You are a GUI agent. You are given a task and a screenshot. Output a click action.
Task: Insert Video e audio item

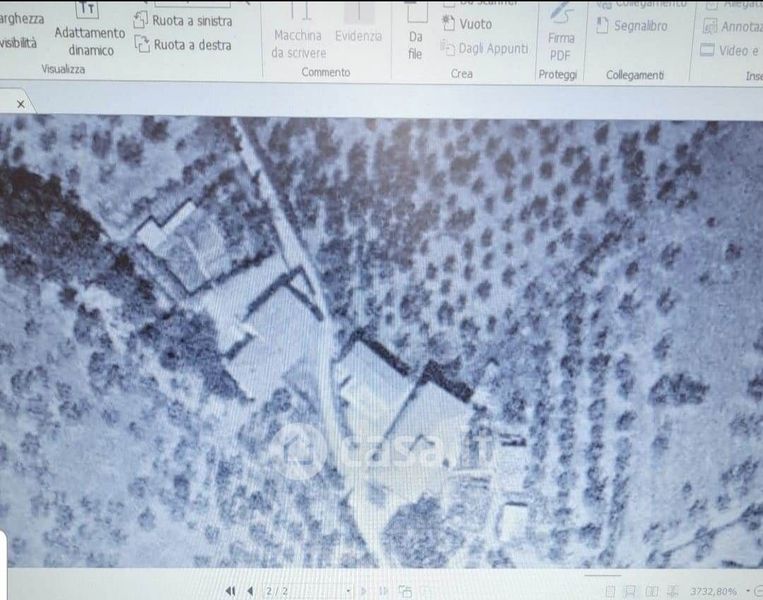(731, 50)
